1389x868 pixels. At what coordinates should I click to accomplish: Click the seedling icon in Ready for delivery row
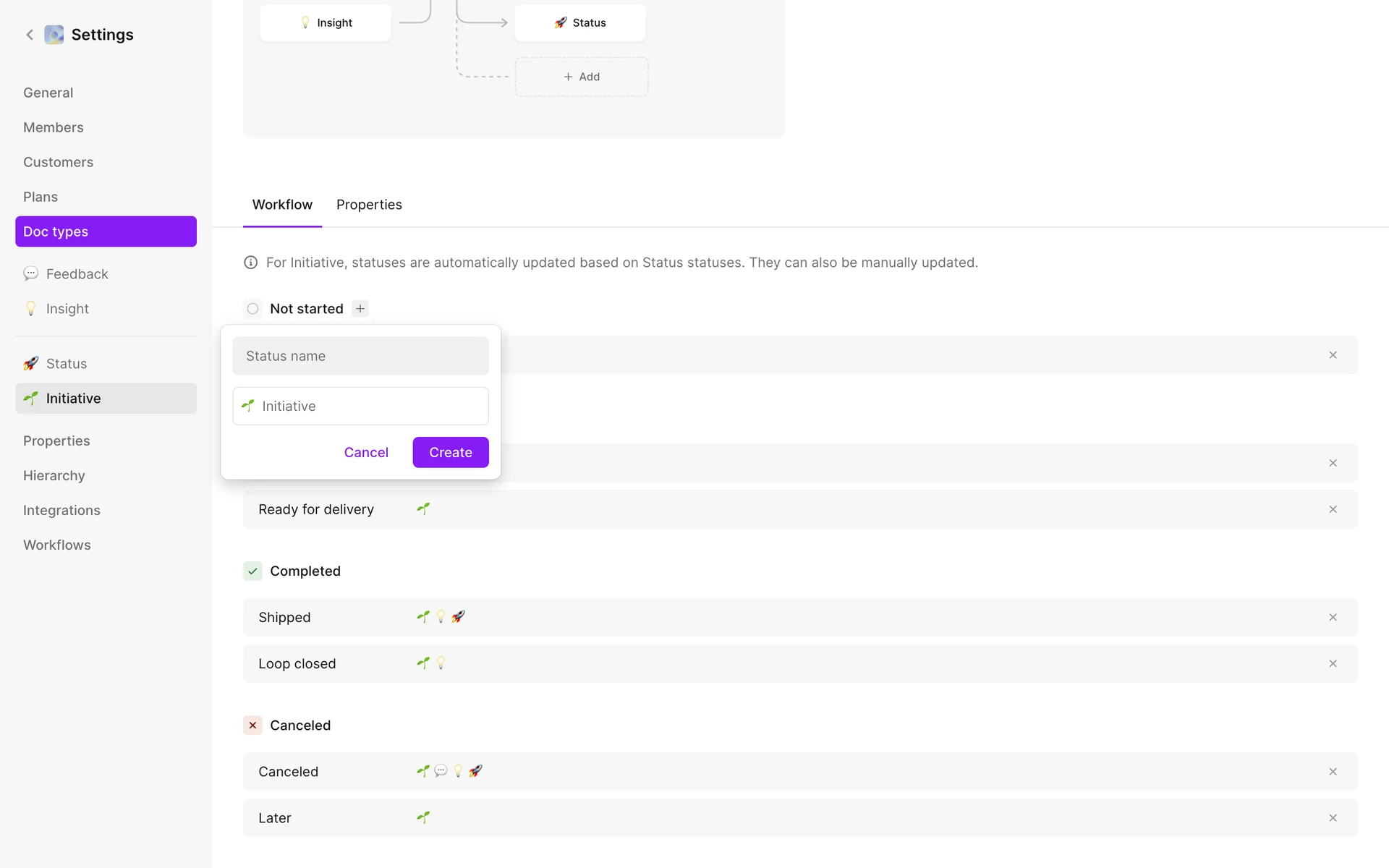(x=423, y=509)
